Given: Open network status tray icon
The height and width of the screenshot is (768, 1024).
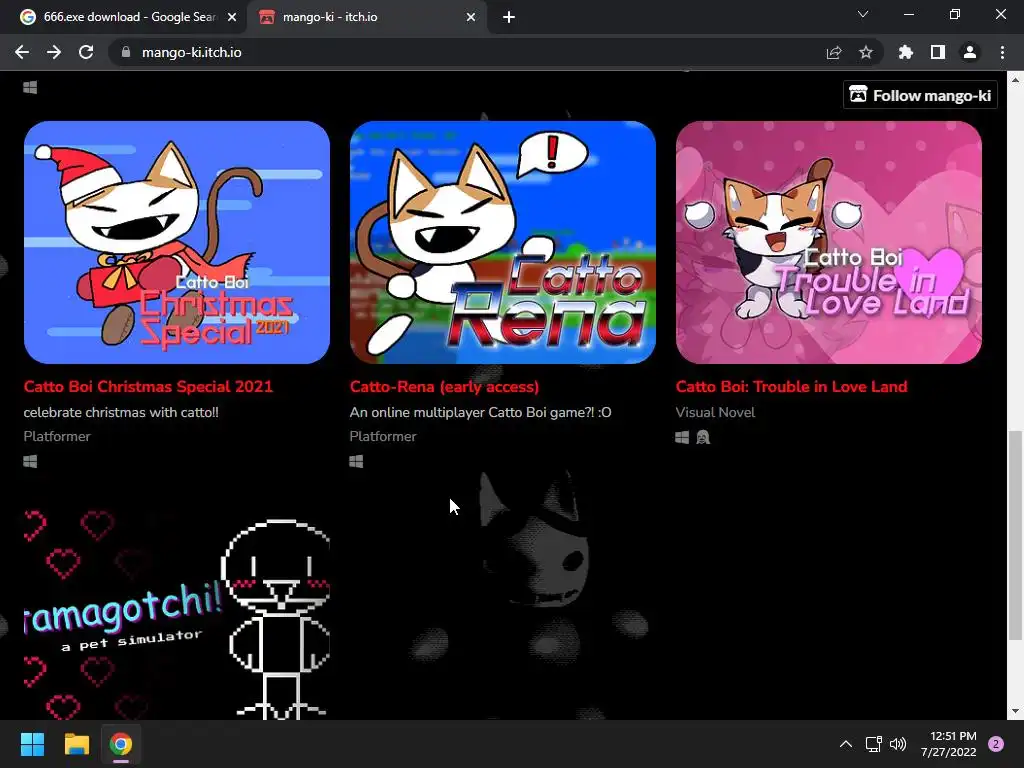Looking at the screenshot, I should point(873,744).
